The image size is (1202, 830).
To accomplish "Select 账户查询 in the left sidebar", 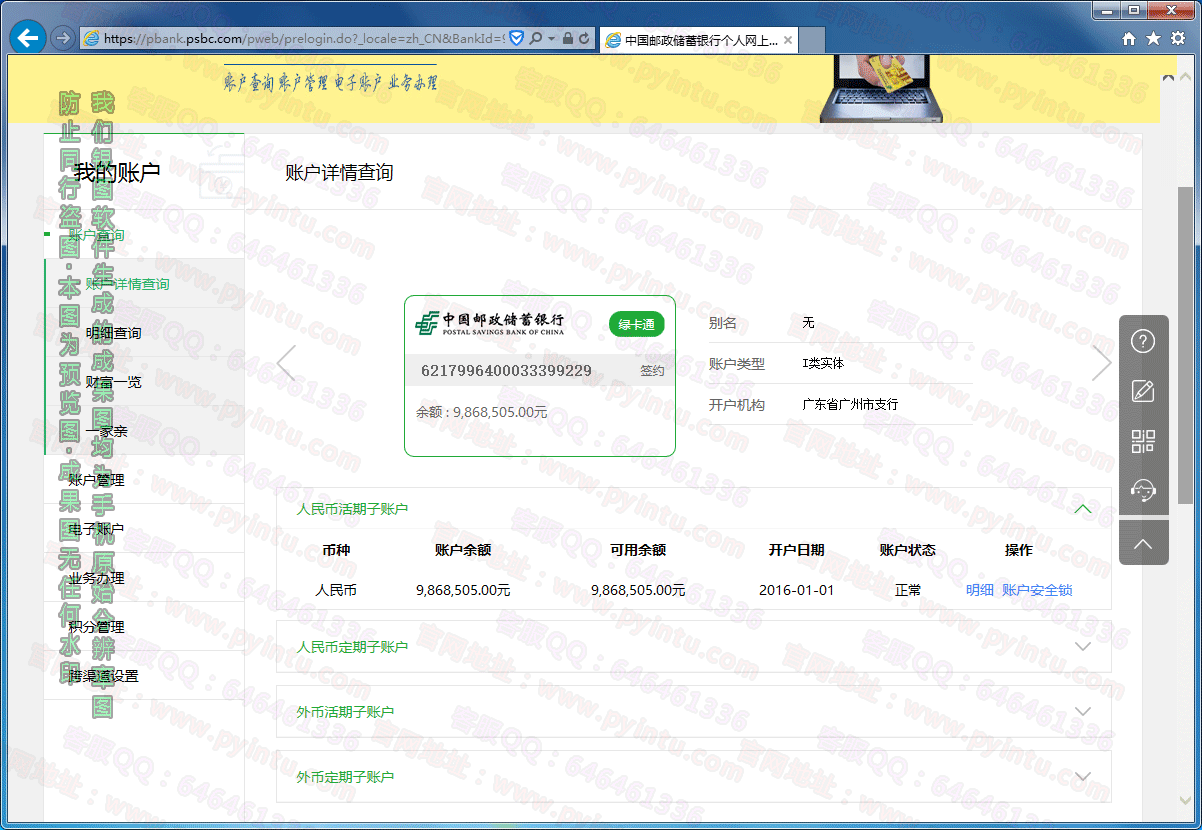I will [x=97, y=235].
